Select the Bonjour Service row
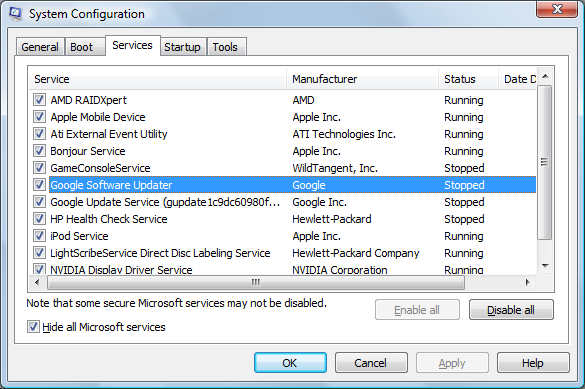The height and width of the screenshot is (389, 585). (x=283, y=151)
